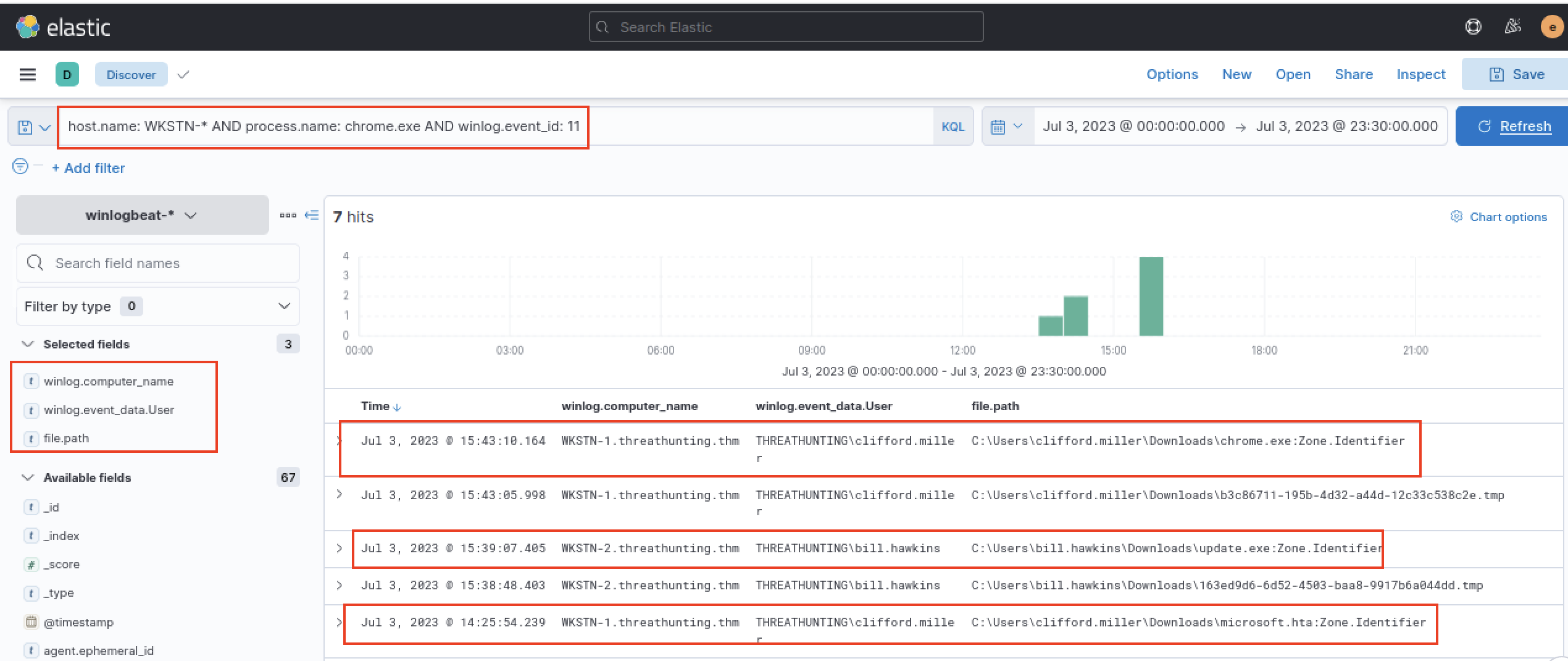Expand the 15:43:05.998 document row
This screenshot has width=1568, height=661.
[339, 494]
